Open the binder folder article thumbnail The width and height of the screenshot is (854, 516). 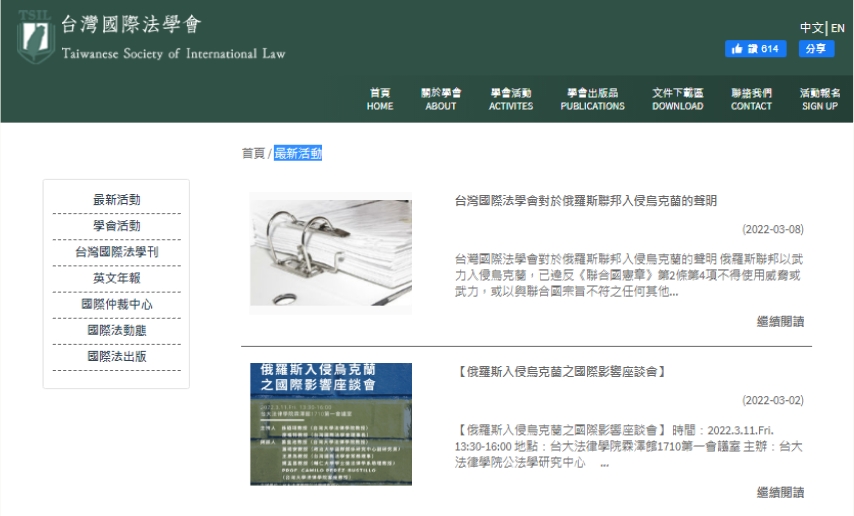click(330, 253)
